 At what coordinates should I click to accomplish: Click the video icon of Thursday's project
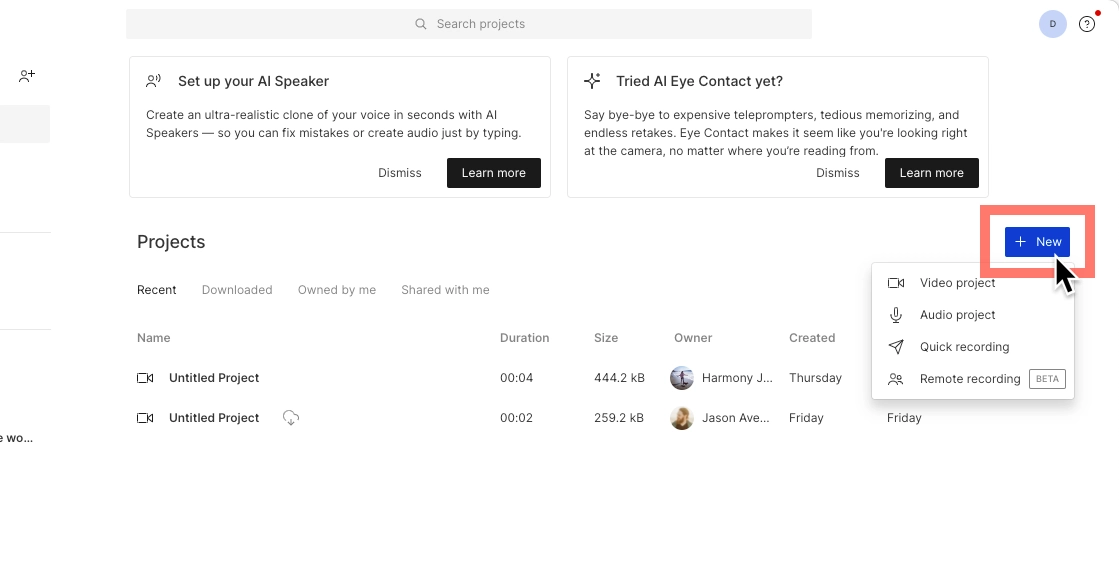[x=145, y=378]
